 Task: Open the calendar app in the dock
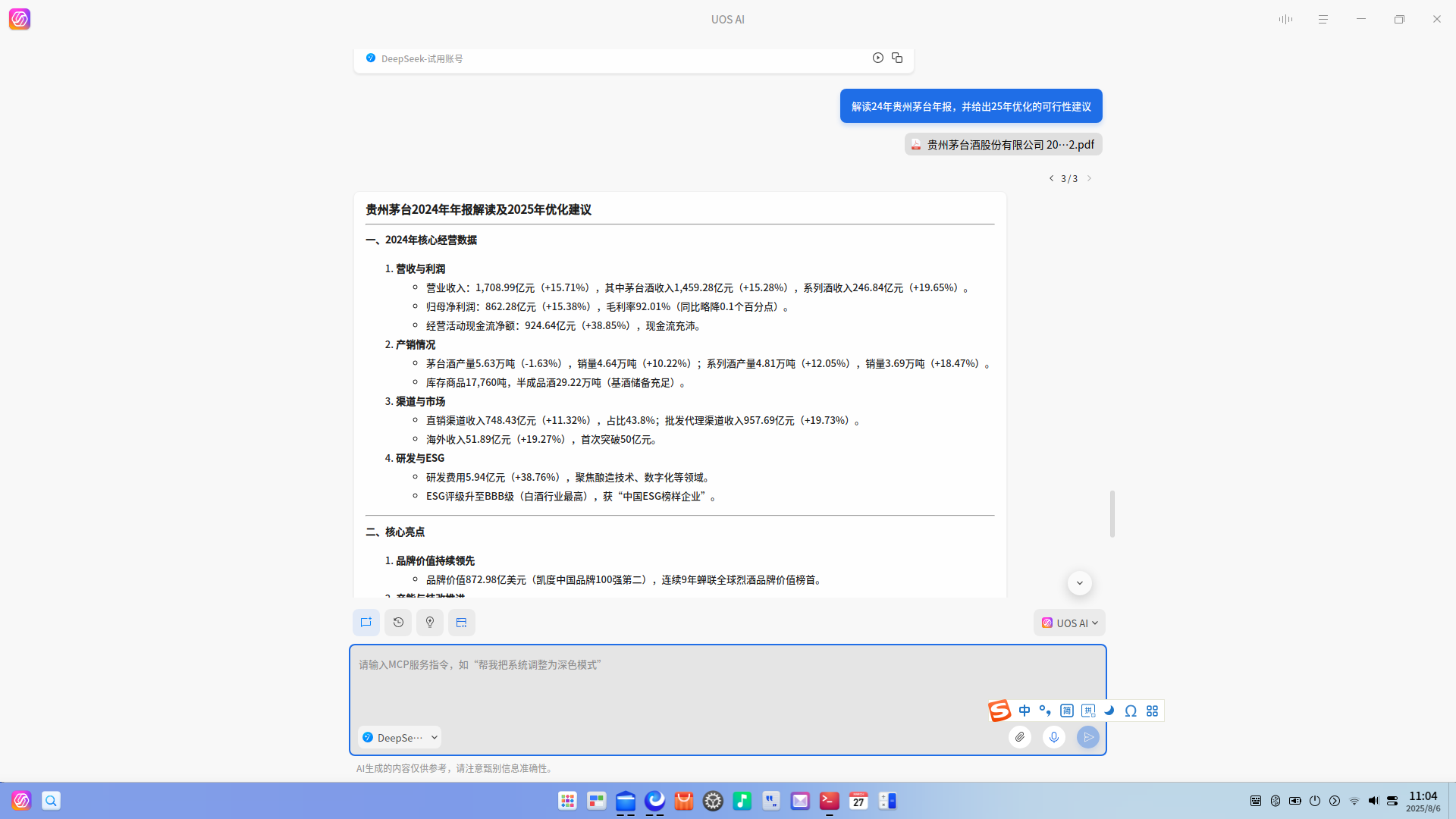tap(858, 801)
